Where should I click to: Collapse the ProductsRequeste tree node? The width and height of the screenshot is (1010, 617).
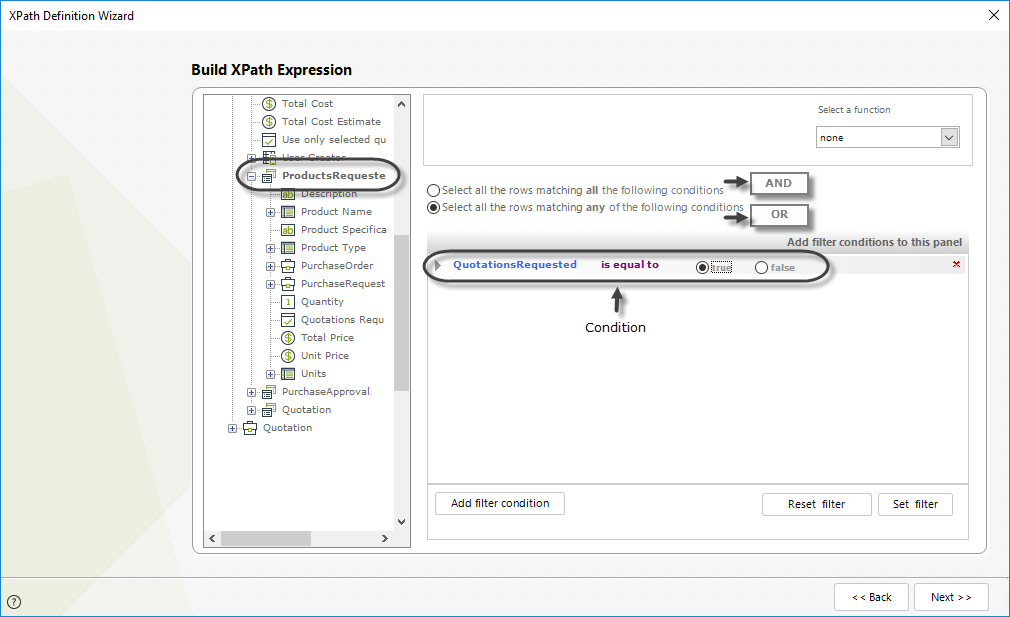coord(252,176)
